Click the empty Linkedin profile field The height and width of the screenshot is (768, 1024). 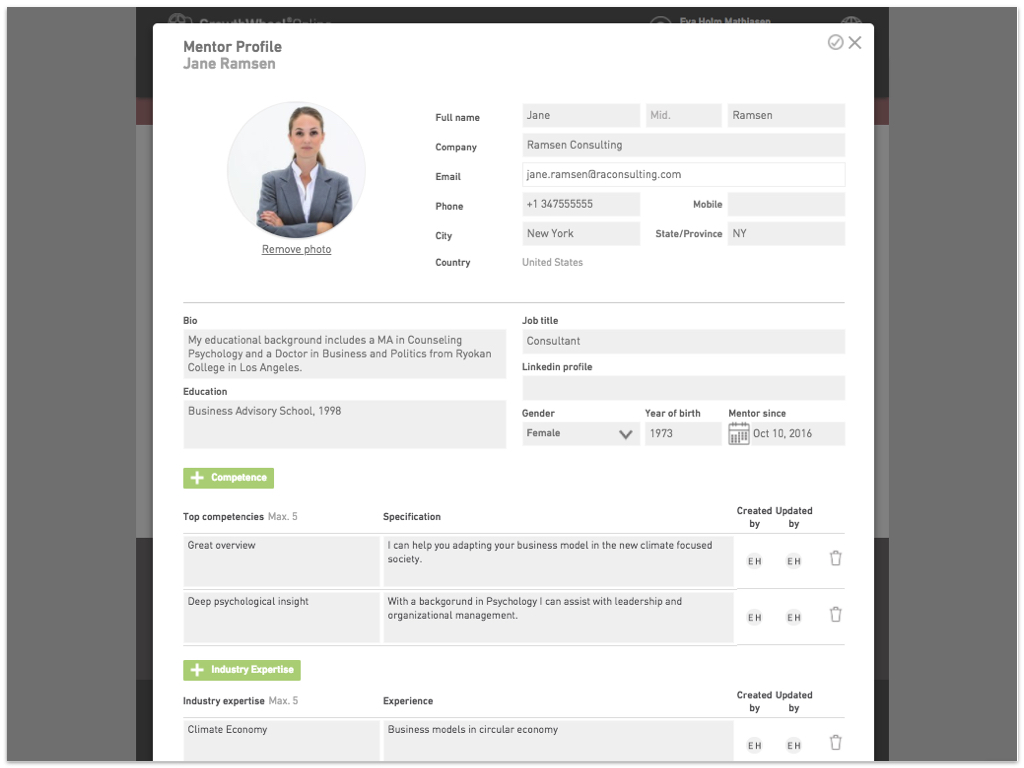[x=684, y=388]
